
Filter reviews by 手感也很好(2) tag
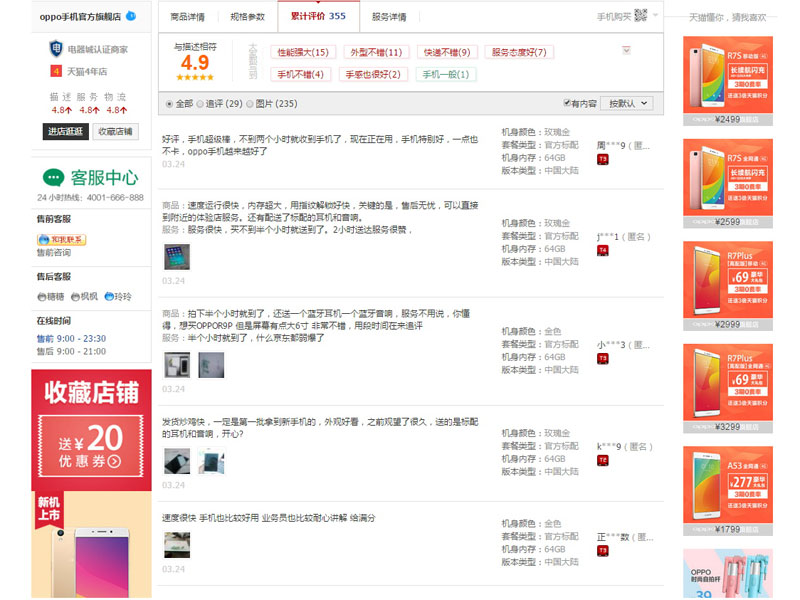point(373,74)
